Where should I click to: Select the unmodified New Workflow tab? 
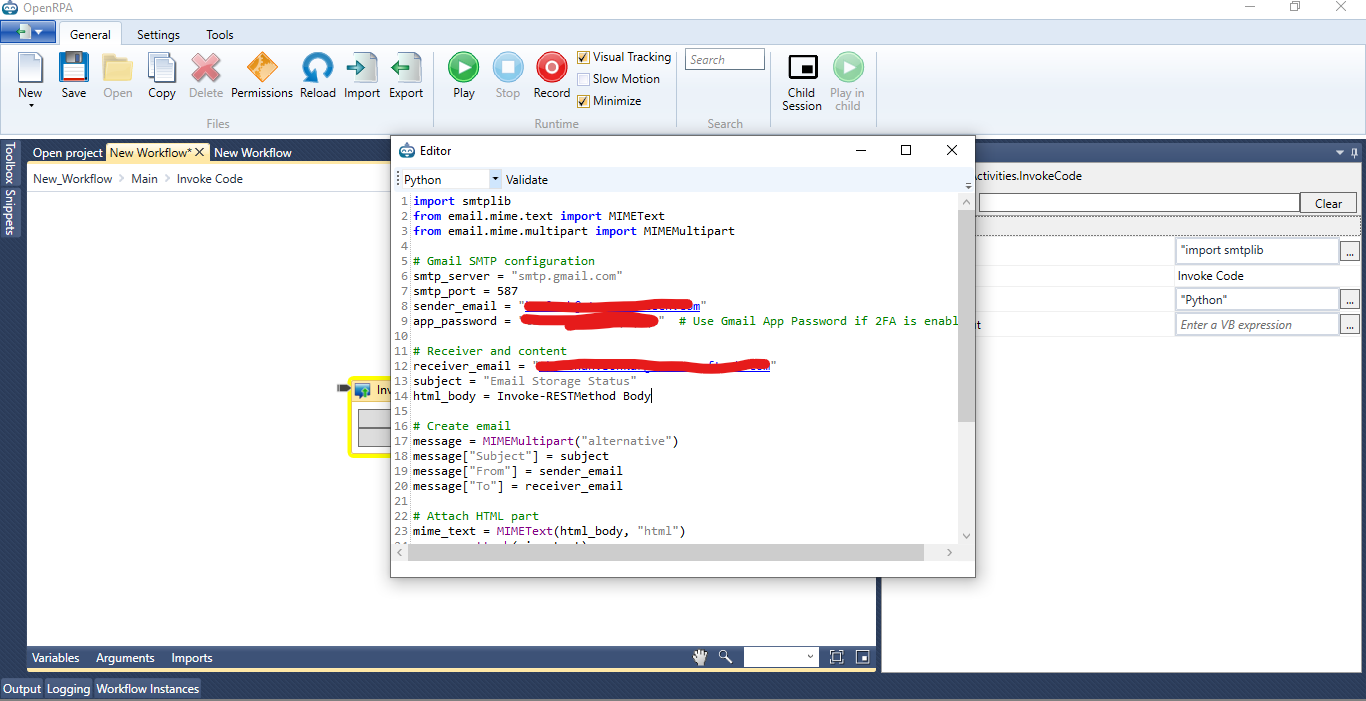coord(253,152)
